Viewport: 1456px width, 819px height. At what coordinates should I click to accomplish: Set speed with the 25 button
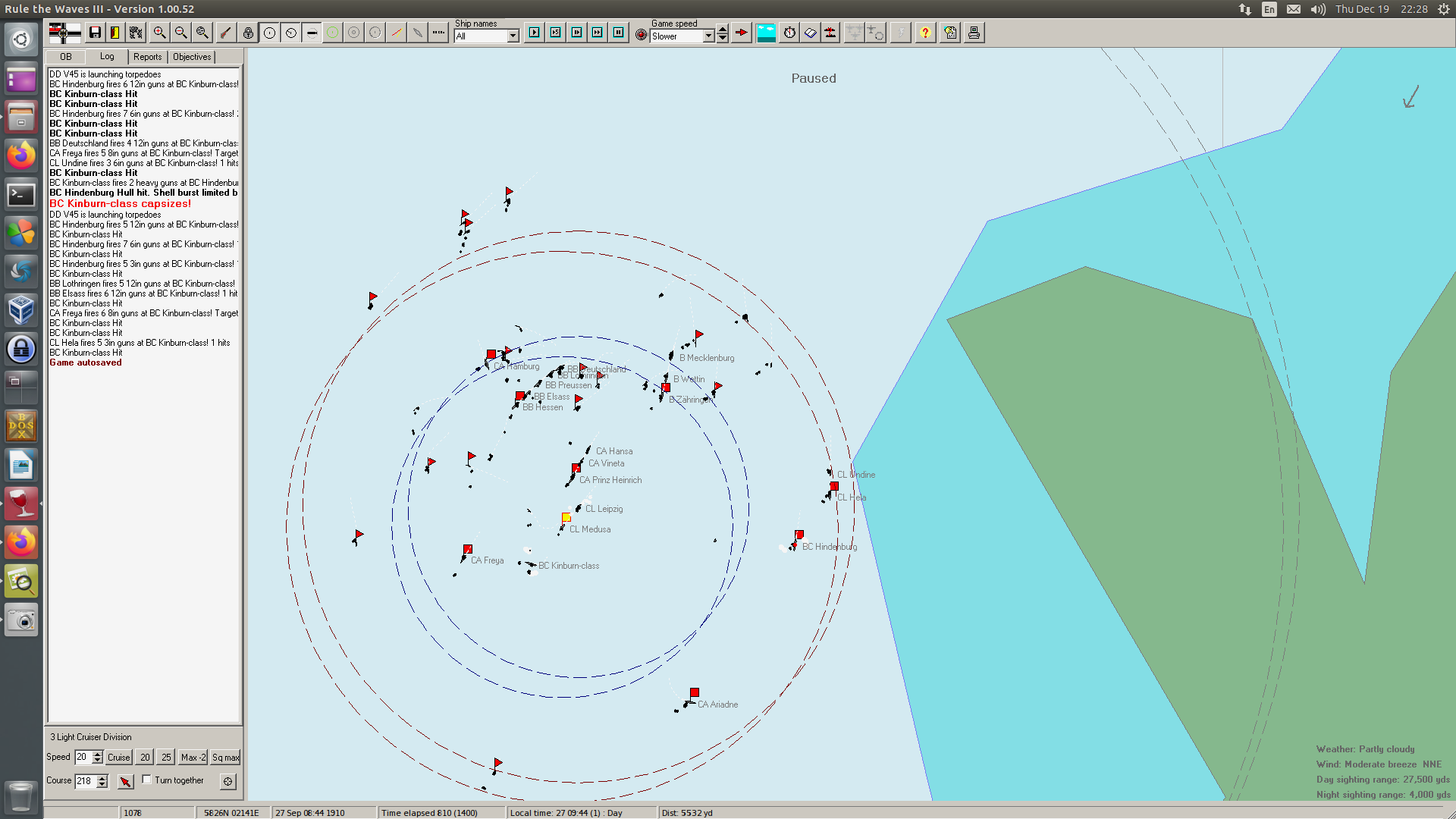pos(166,757)
